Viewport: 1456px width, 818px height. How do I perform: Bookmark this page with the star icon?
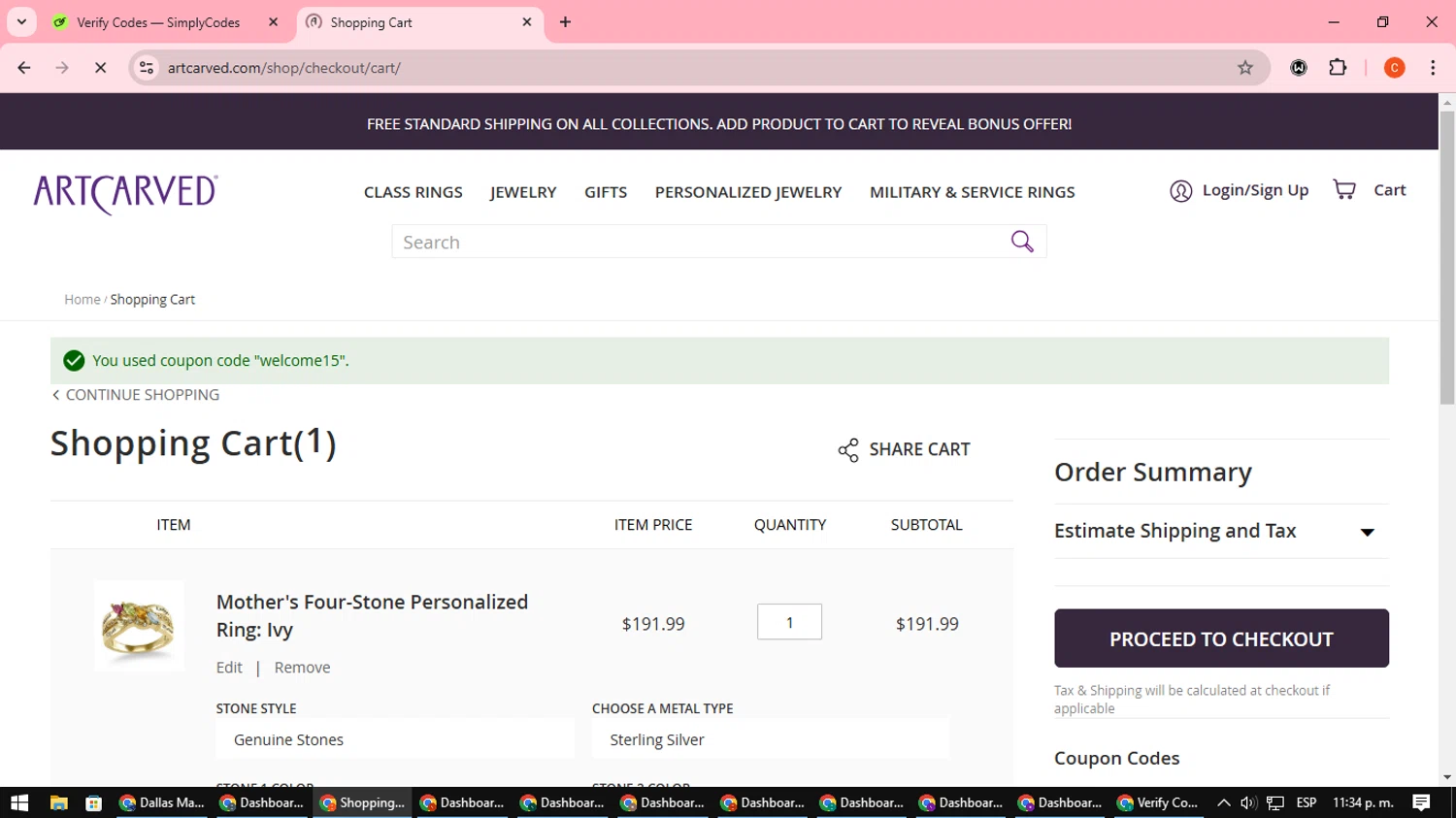pyautogui.click(x=1245, y=68)
